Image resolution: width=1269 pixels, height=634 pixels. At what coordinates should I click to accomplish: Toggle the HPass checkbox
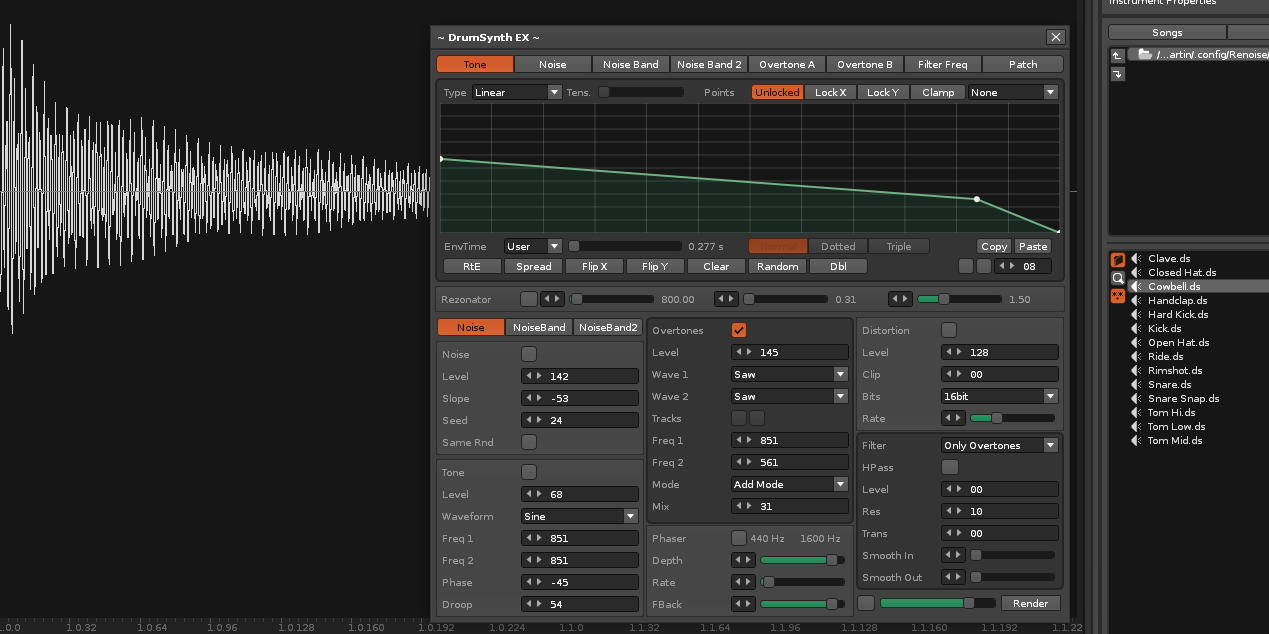950,467
